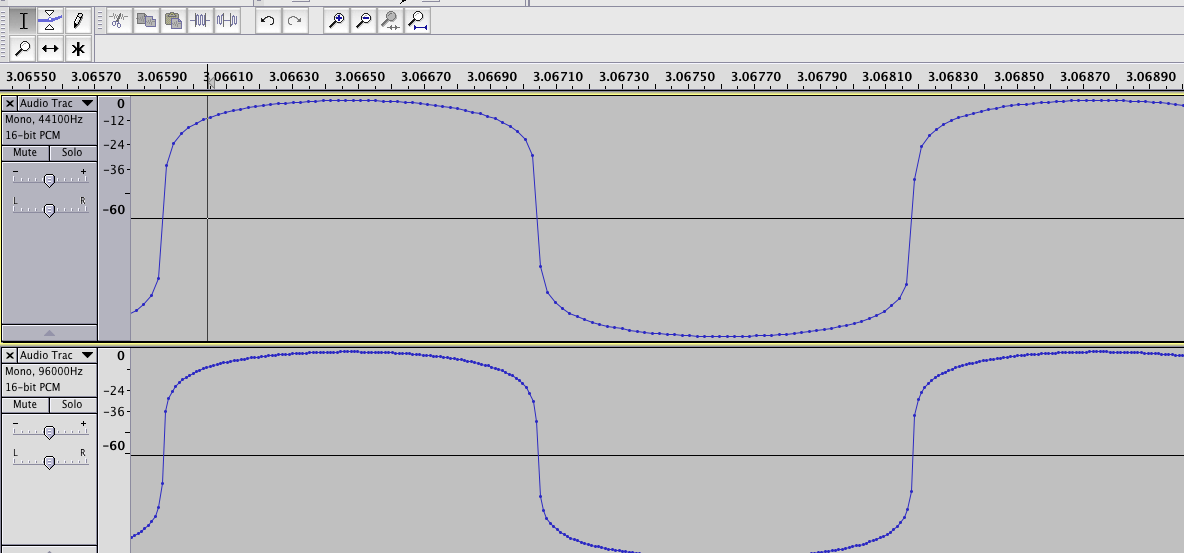Open the 44100Hz track dropdown menu
1184x553 pixels.
87,104
